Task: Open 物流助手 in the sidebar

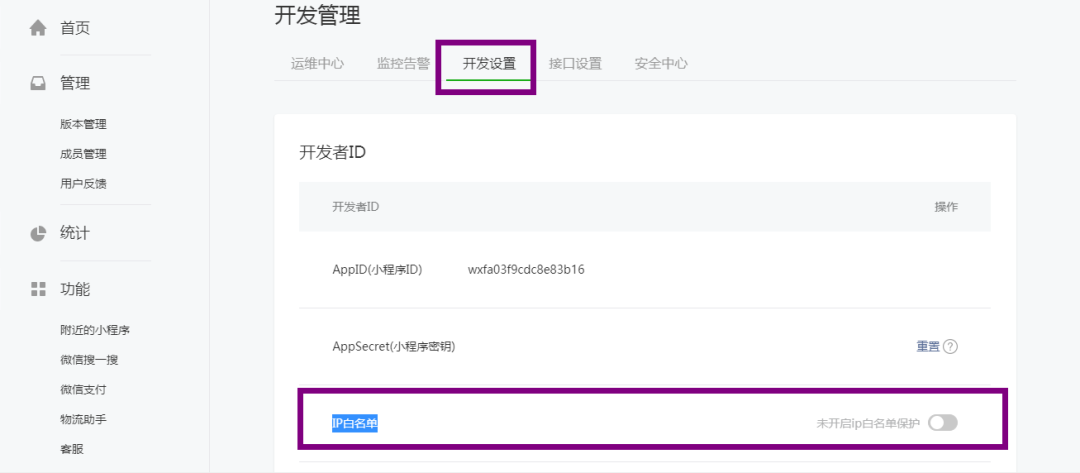Action: [83, 419]
